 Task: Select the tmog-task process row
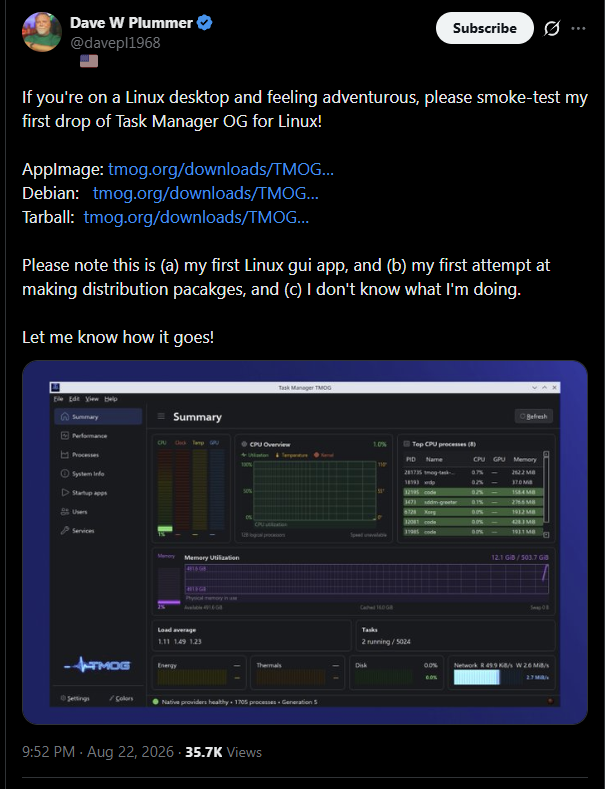(473, 472)
